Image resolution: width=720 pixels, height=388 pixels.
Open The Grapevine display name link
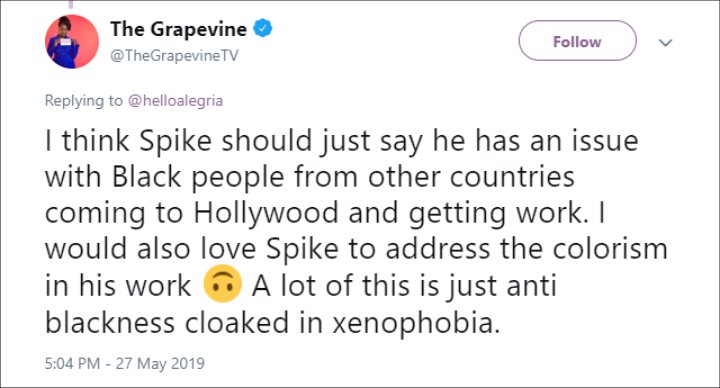pos(179,29)
